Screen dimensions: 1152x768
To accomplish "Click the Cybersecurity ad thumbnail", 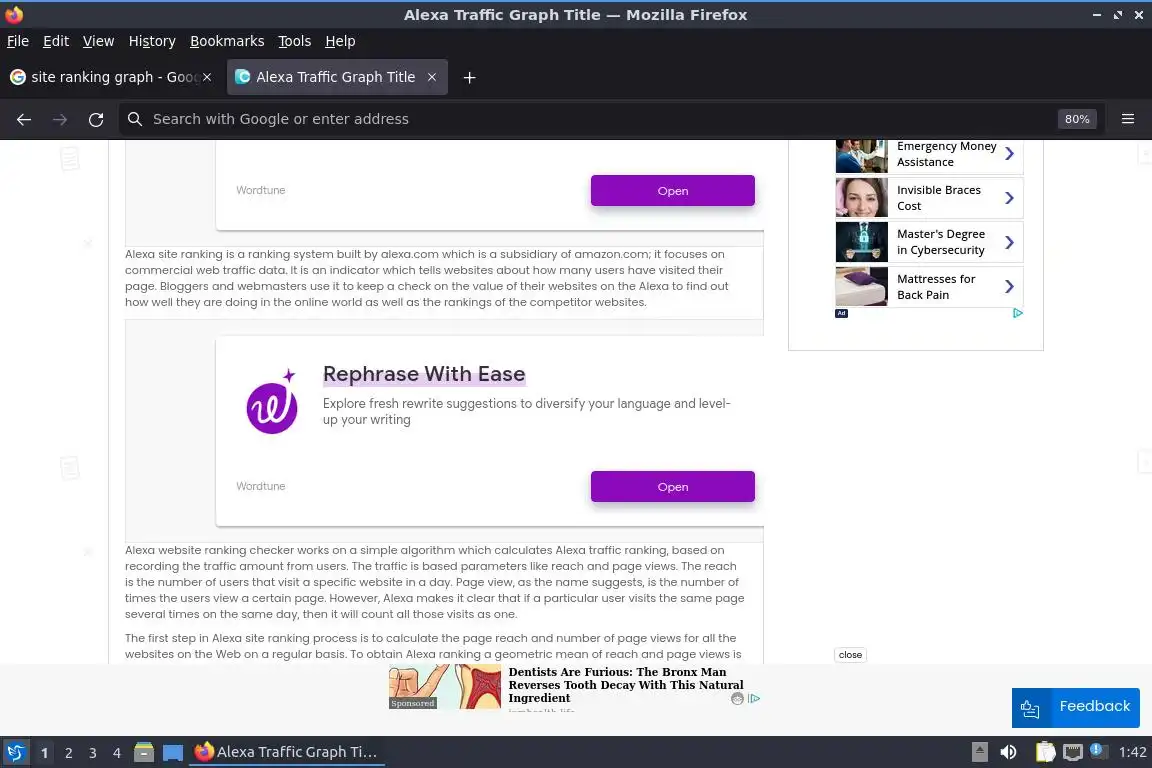I will tap(862, 242).
